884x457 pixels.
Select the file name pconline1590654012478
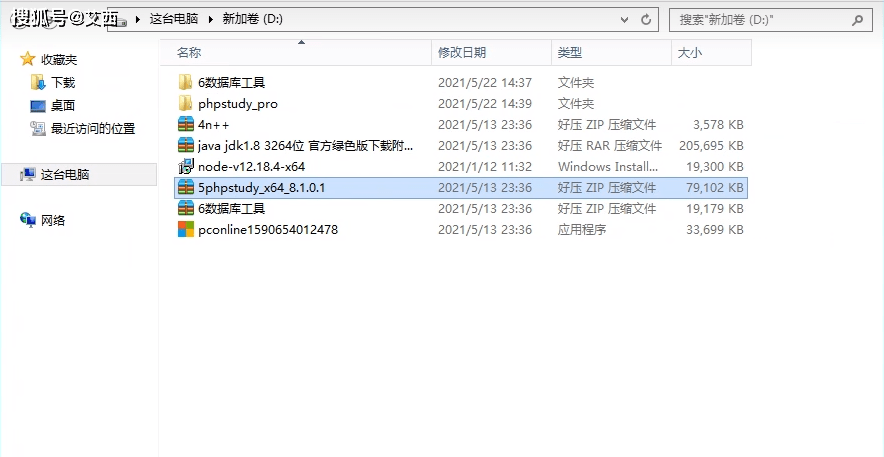tap(268, 230)
